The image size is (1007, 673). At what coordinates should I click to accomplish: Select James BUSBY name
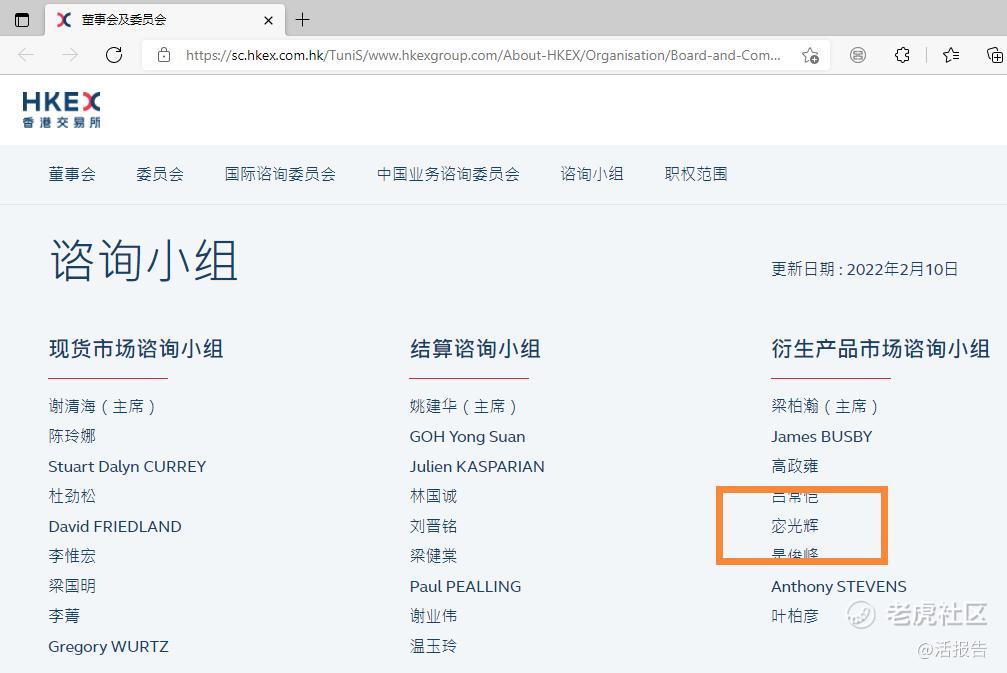[x=822, y=436]
